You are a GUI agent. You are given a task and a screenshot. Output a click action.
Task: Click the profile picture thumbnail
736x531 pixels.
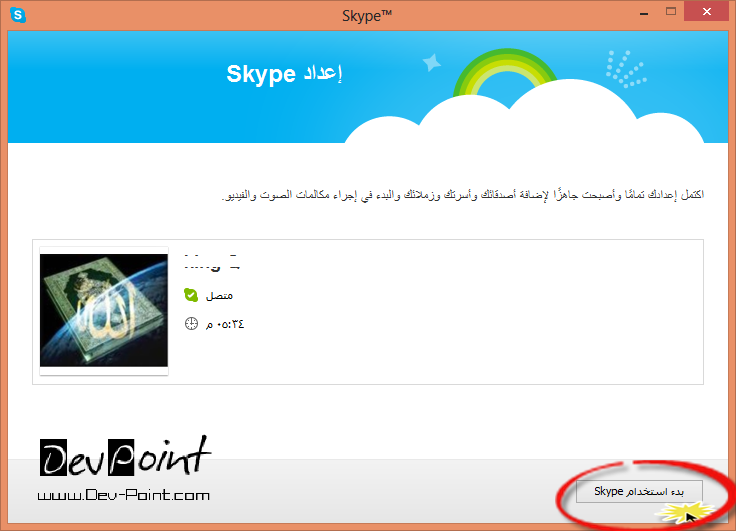[x=104, y=310]
